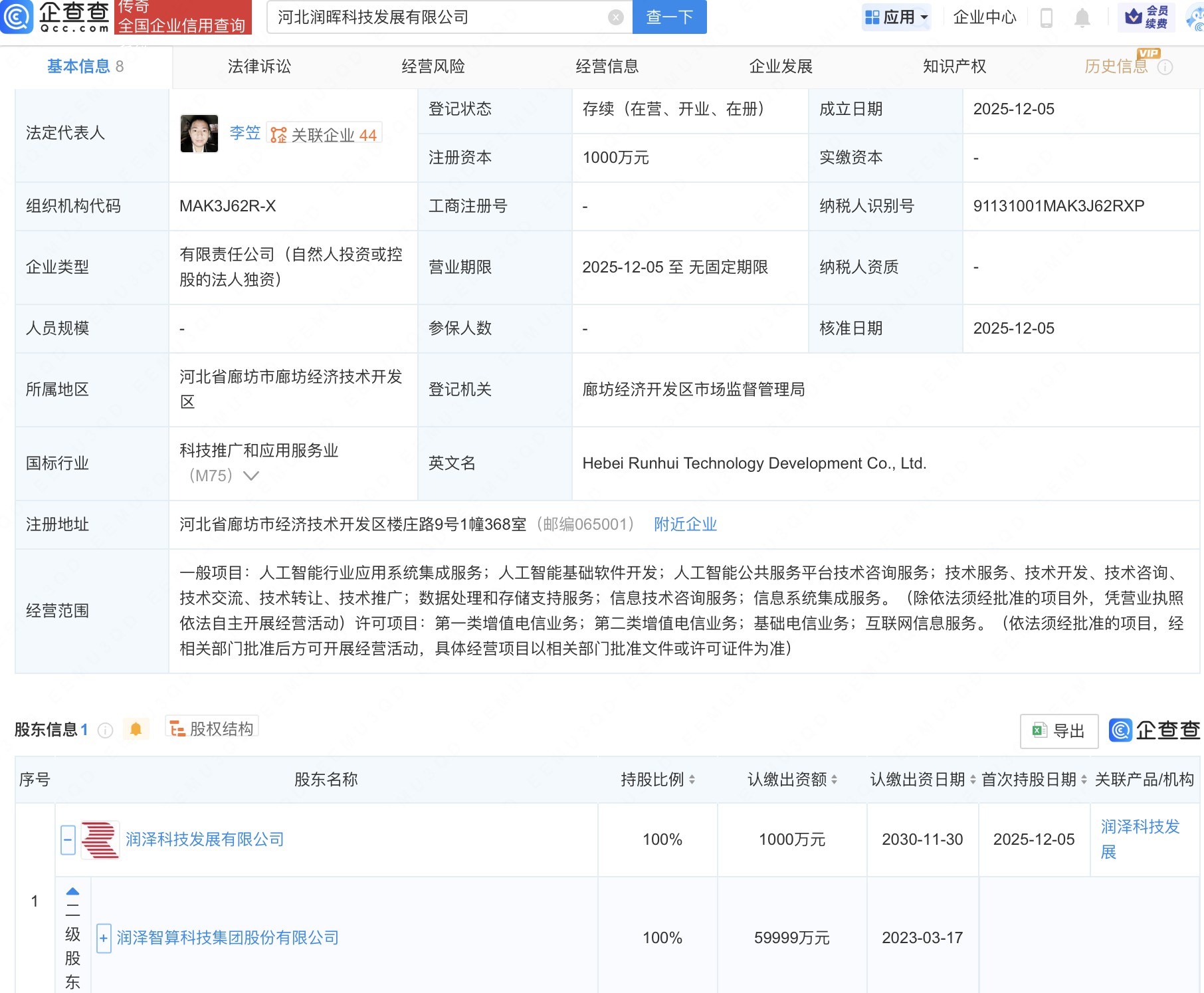This screenshot has width=1204, height=993.
Task: Click the mobile phone icon in top bar
Action: click(x=1048, y=18)
